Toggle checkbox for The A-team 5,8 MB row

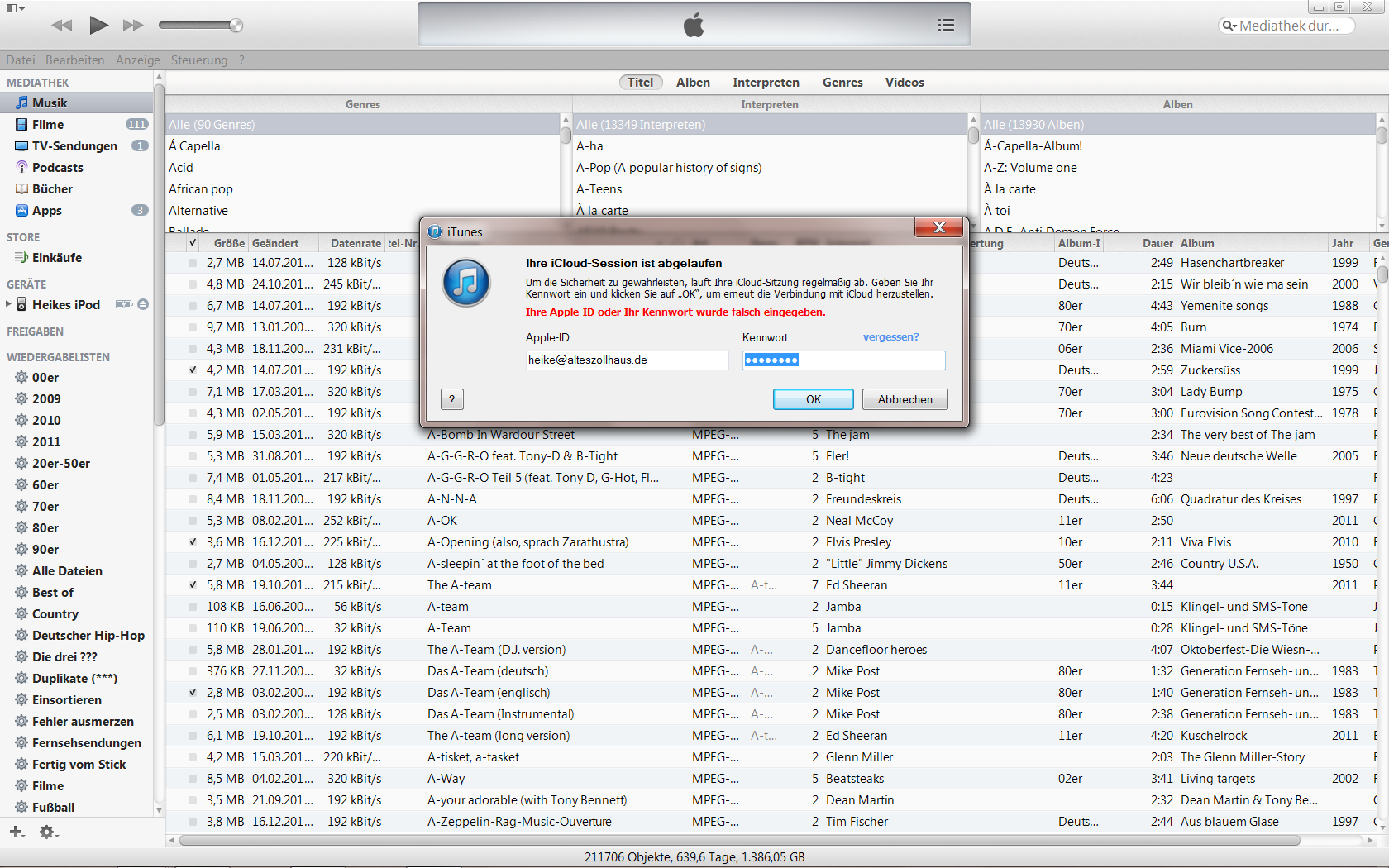(193, 585)
